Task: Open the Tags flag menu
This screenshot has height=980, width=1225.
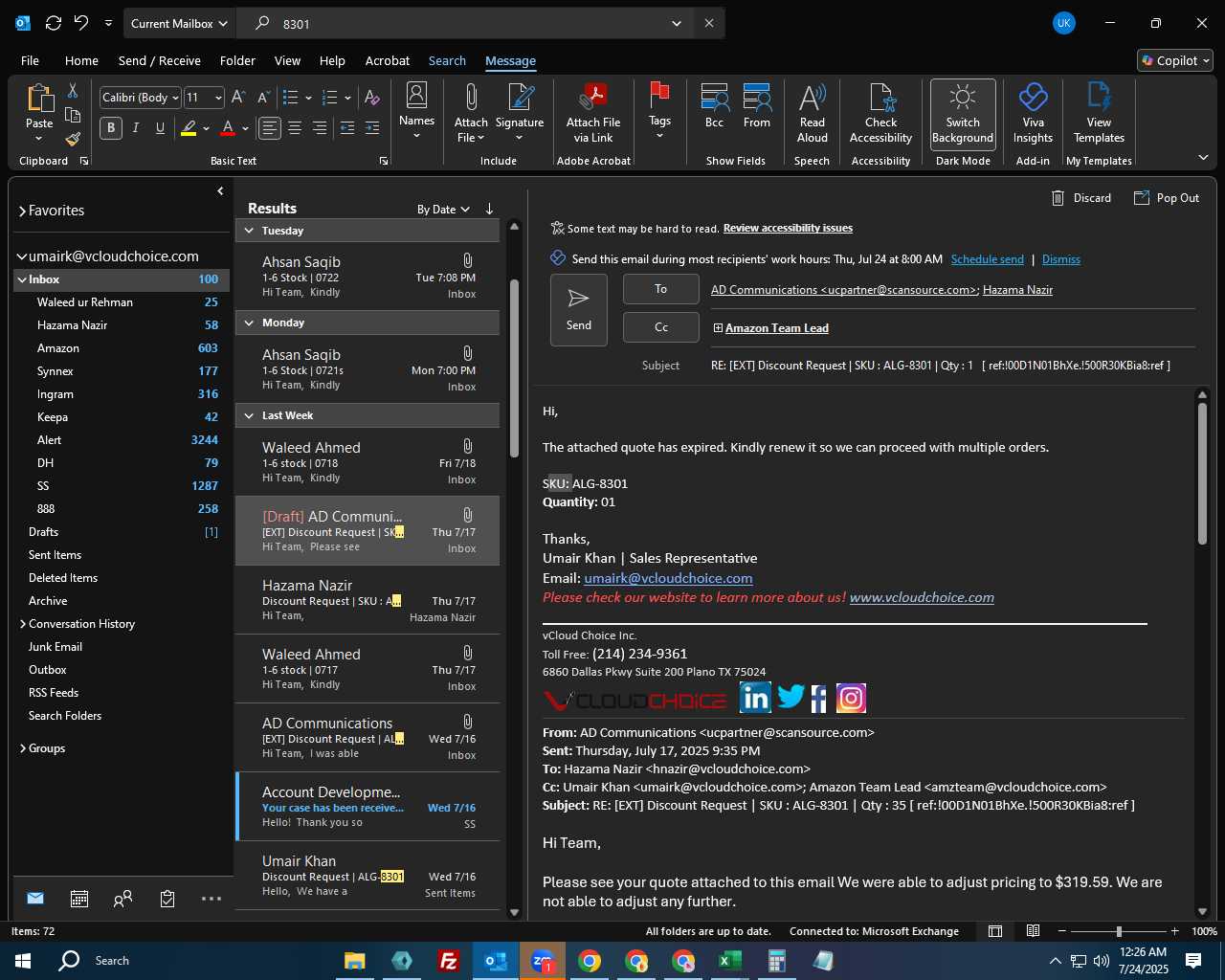Action: [x=659, y=111]
